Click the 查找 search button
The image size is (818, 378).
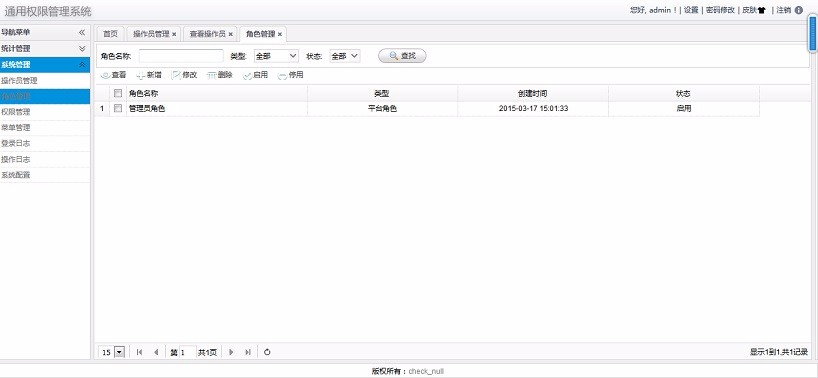402,56
